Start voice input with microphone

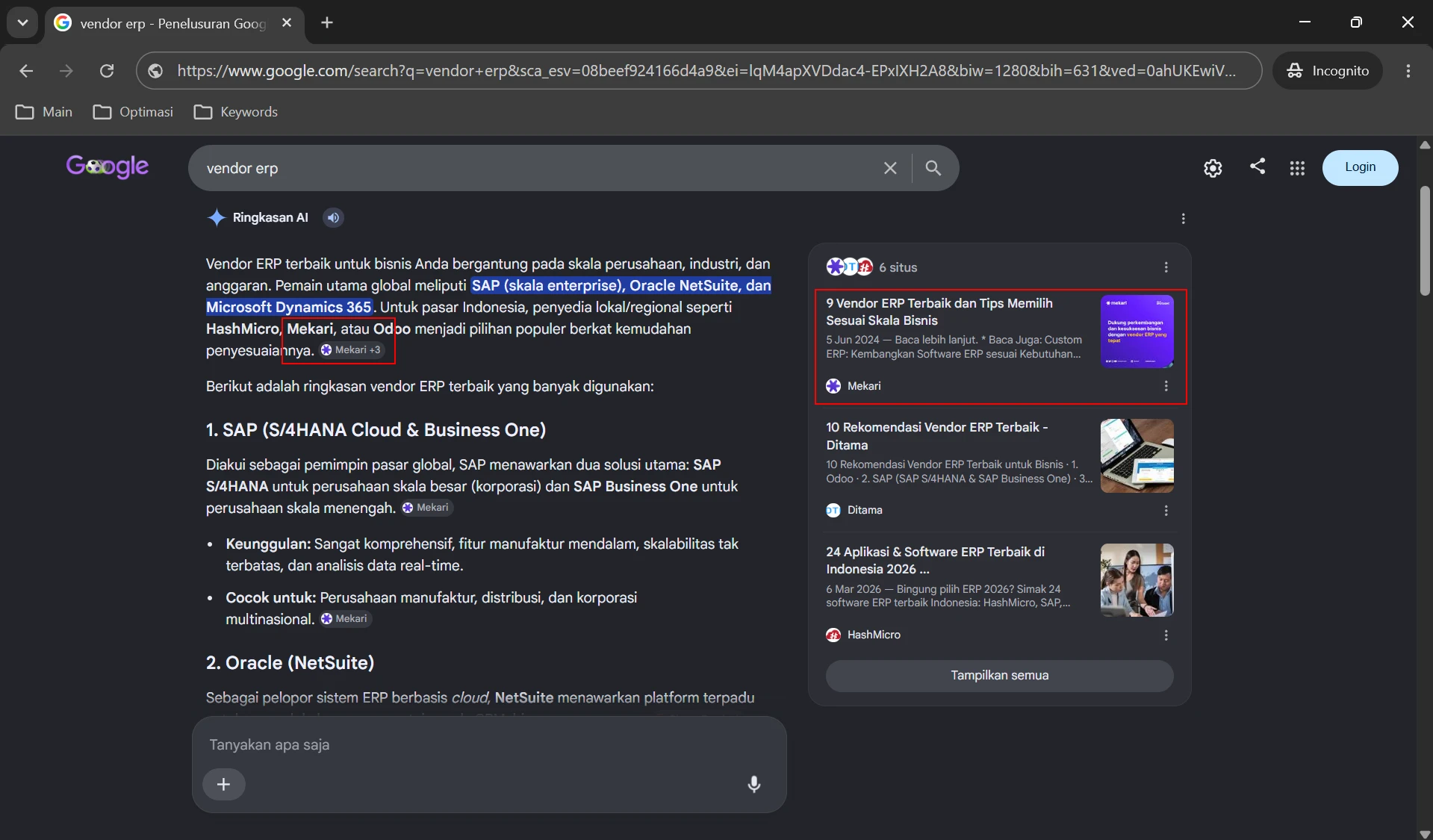pos(754,784)
